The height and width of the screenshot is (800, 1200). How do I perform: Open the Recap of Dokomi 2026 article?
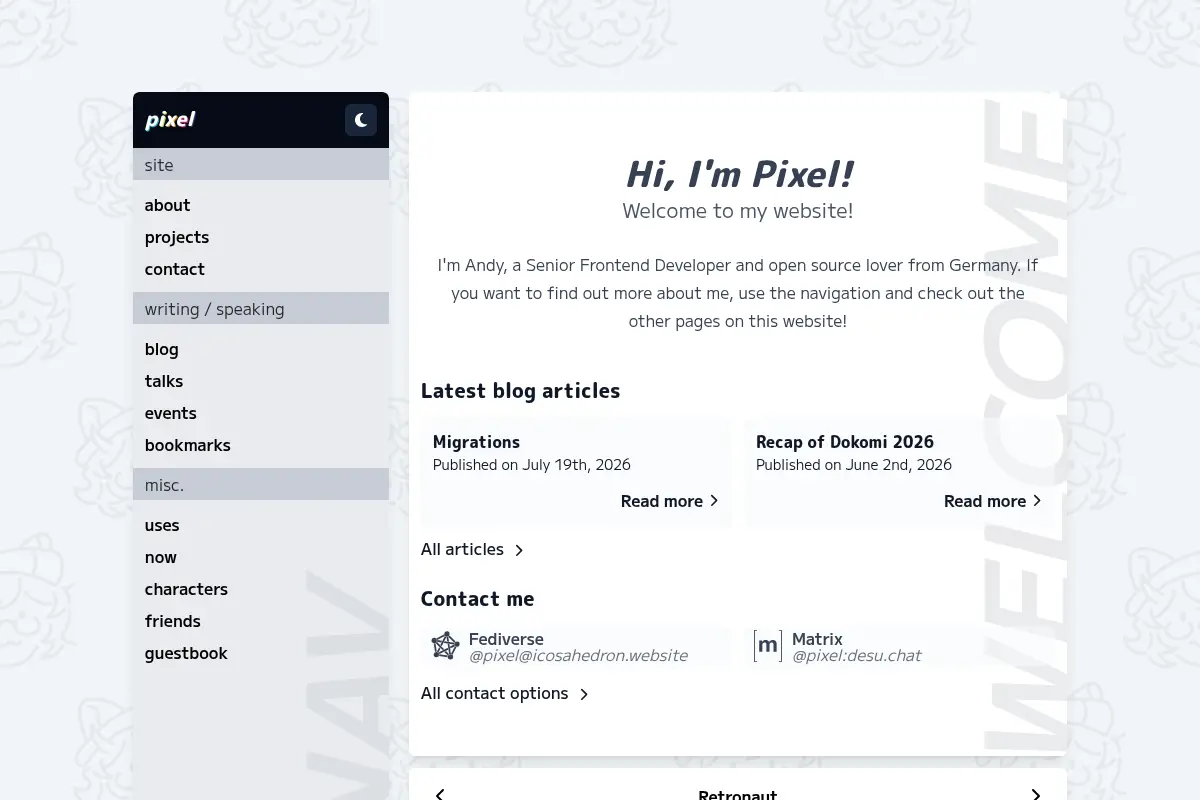[x=845, y=442]
